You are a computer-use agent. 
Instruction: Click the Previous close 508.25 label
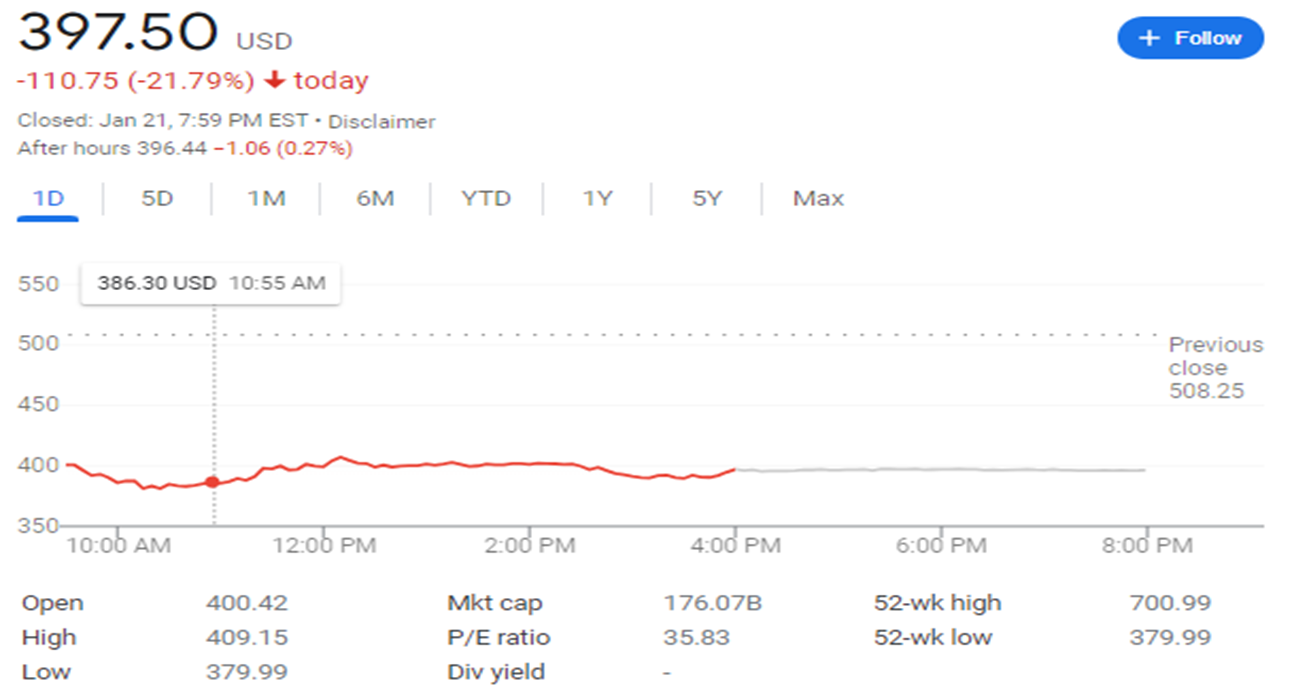point(1215,368)
